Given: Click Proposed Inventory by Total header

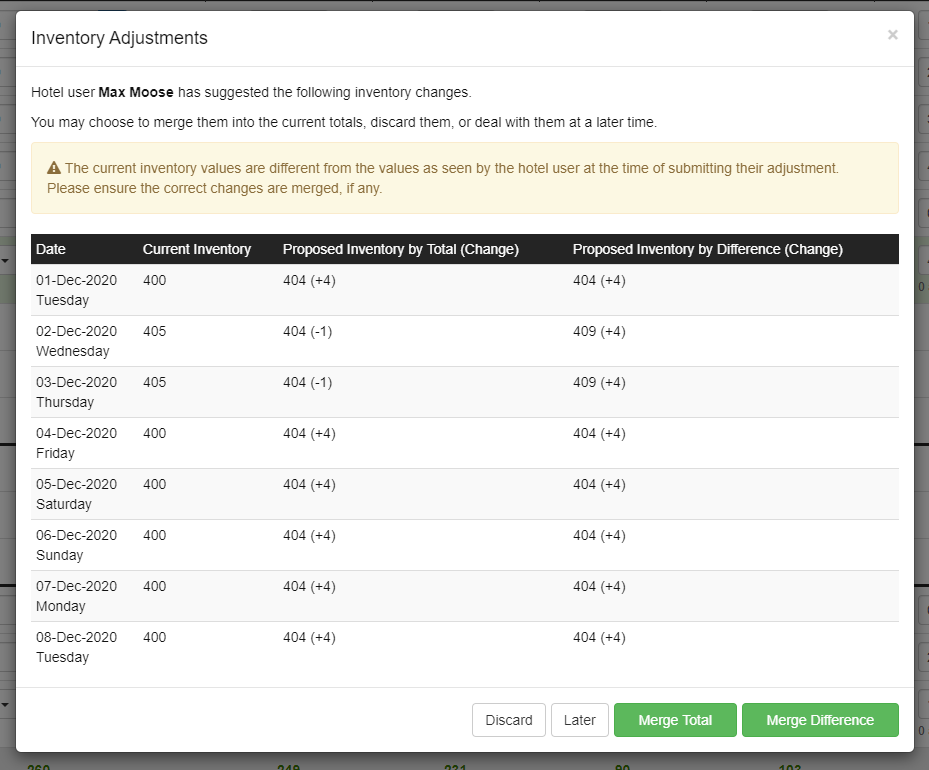Looking at the screenshot, I should [400, 249].
